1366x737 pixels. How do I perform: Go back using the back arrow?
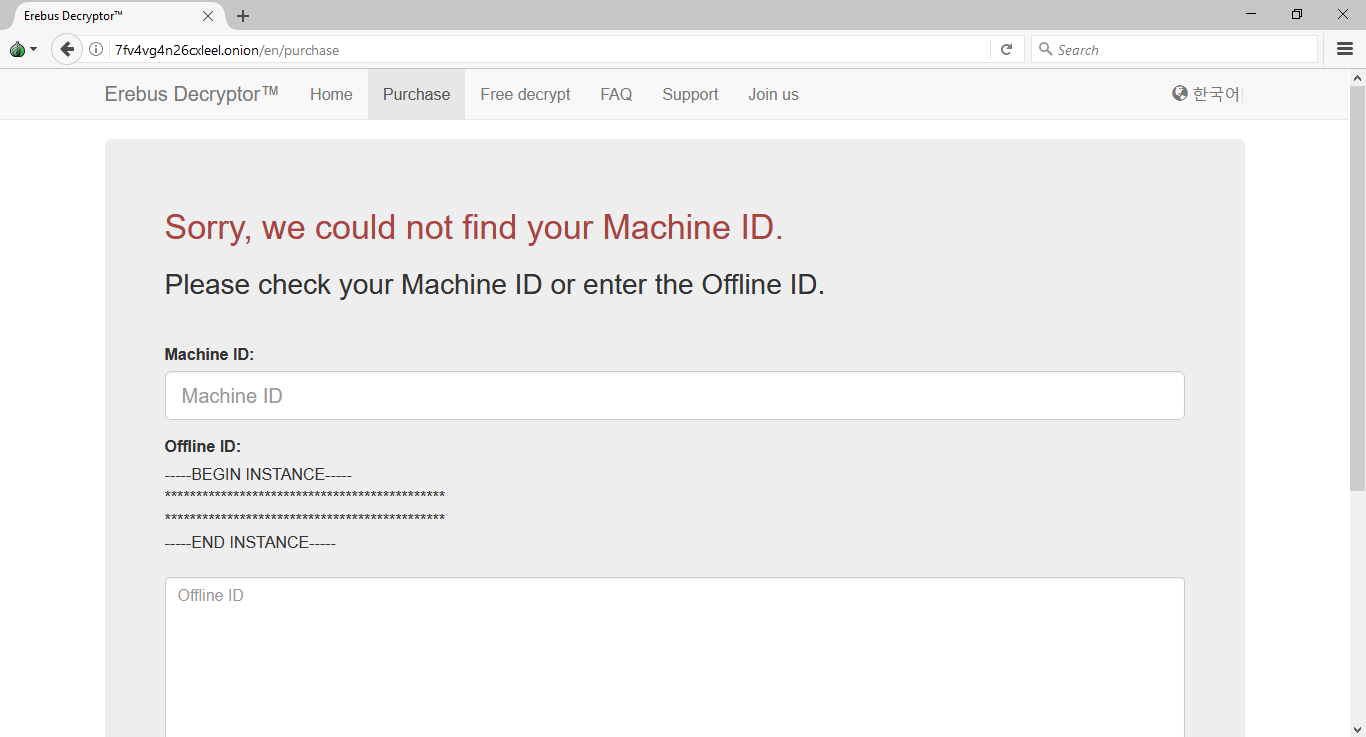pos(66,49)
